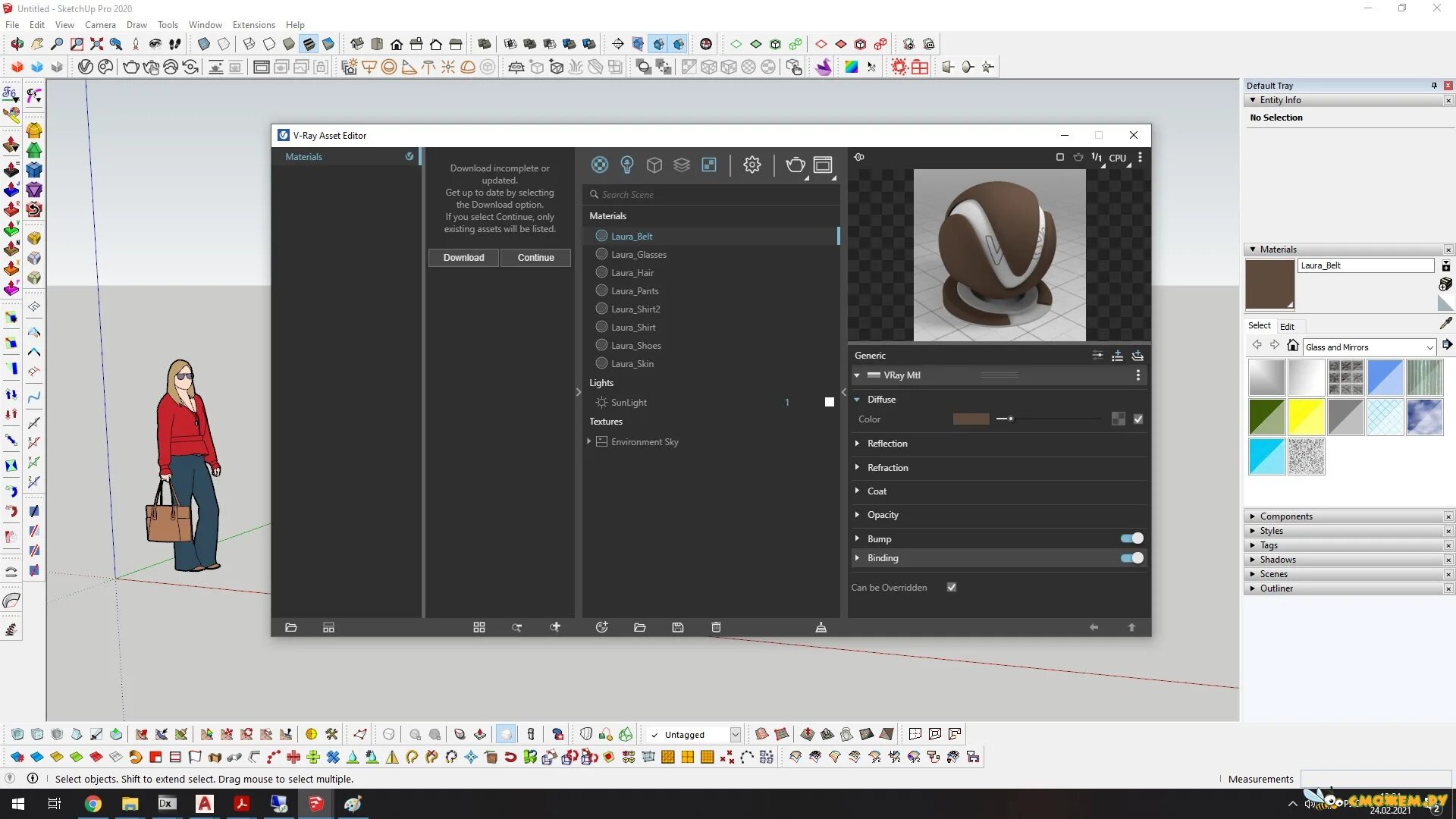This screenshot has height=819, width=1456.
Task: Click the Diffuse color swatch
Action: pyautogui.click(x=971, y=419)
